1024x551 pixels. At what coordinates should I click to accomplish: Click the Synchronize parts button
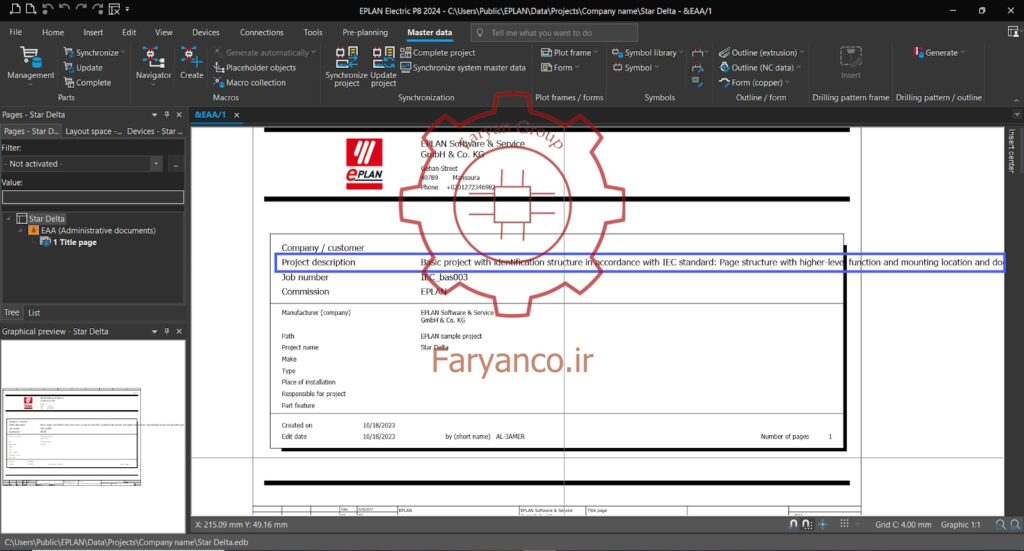[x=91, y=53]
